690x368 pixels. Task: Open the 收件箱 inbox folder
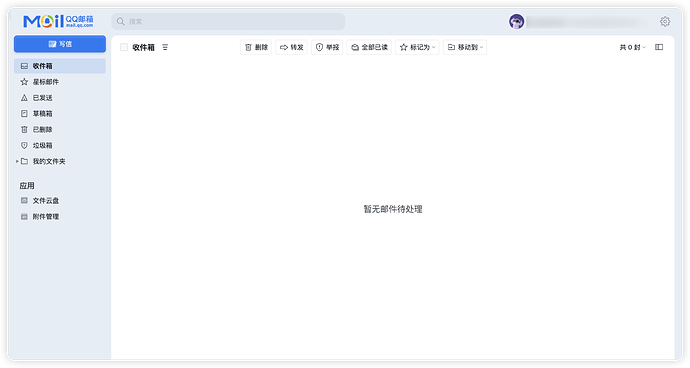[60, 66]
